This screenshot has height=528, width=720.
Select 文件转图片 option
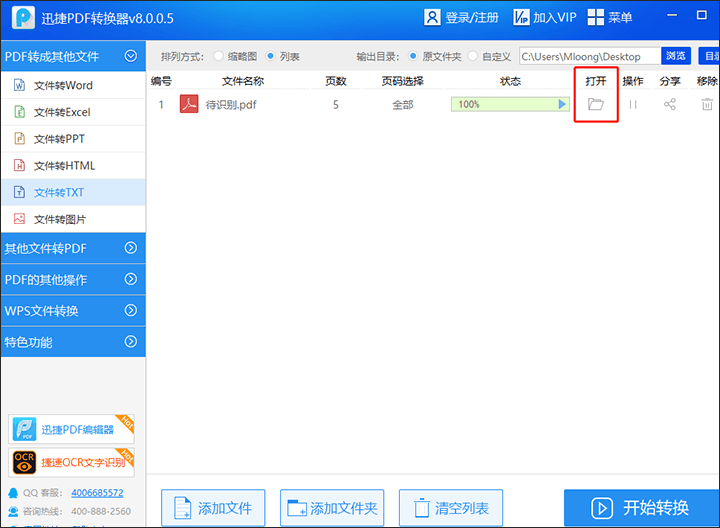[x=73, y=219]
